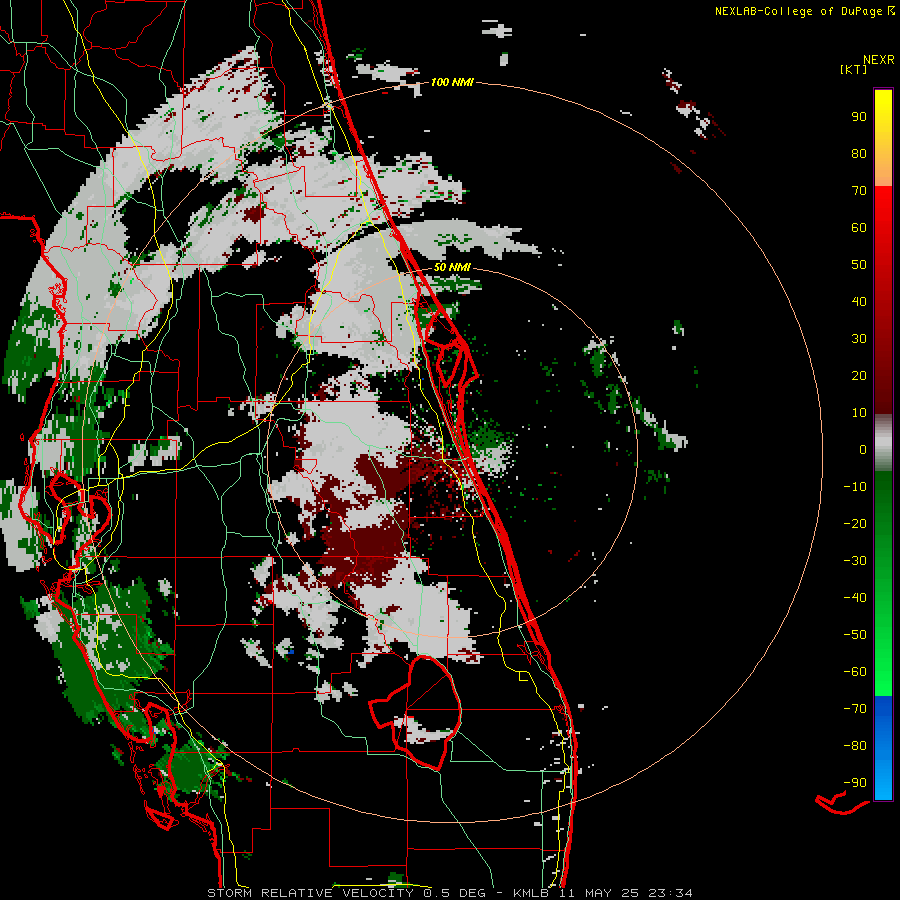The image size is (900, 900).
Task: Click the 11 MAY 25 date text
Action: [x=599, y=893]
